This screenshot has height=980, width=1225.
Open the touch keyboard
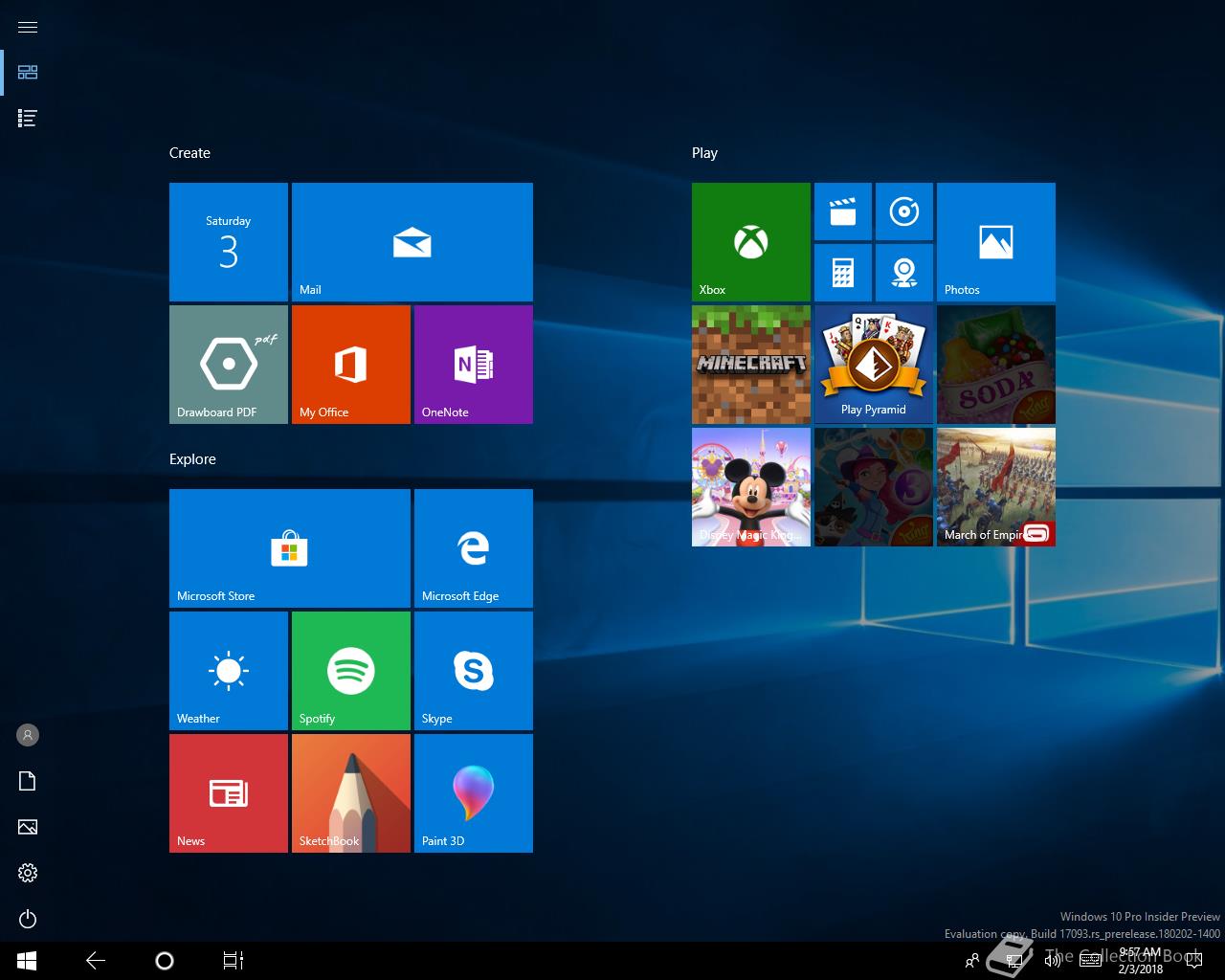[1090, 961]
